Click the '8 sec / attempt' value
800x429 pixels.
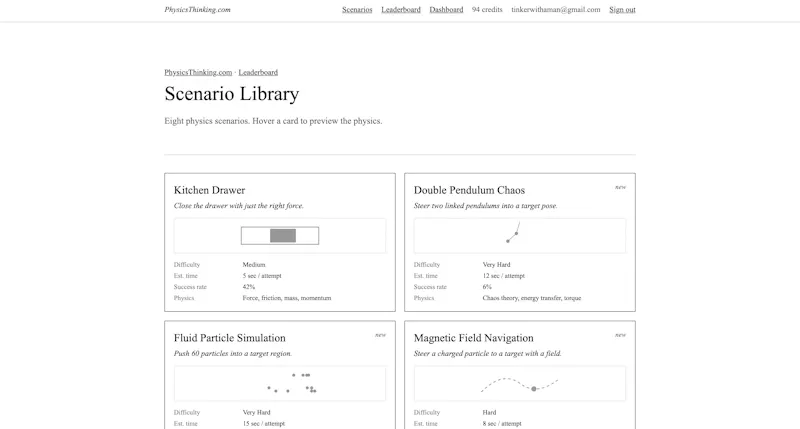pyautogui.click(x=502, y=424)
